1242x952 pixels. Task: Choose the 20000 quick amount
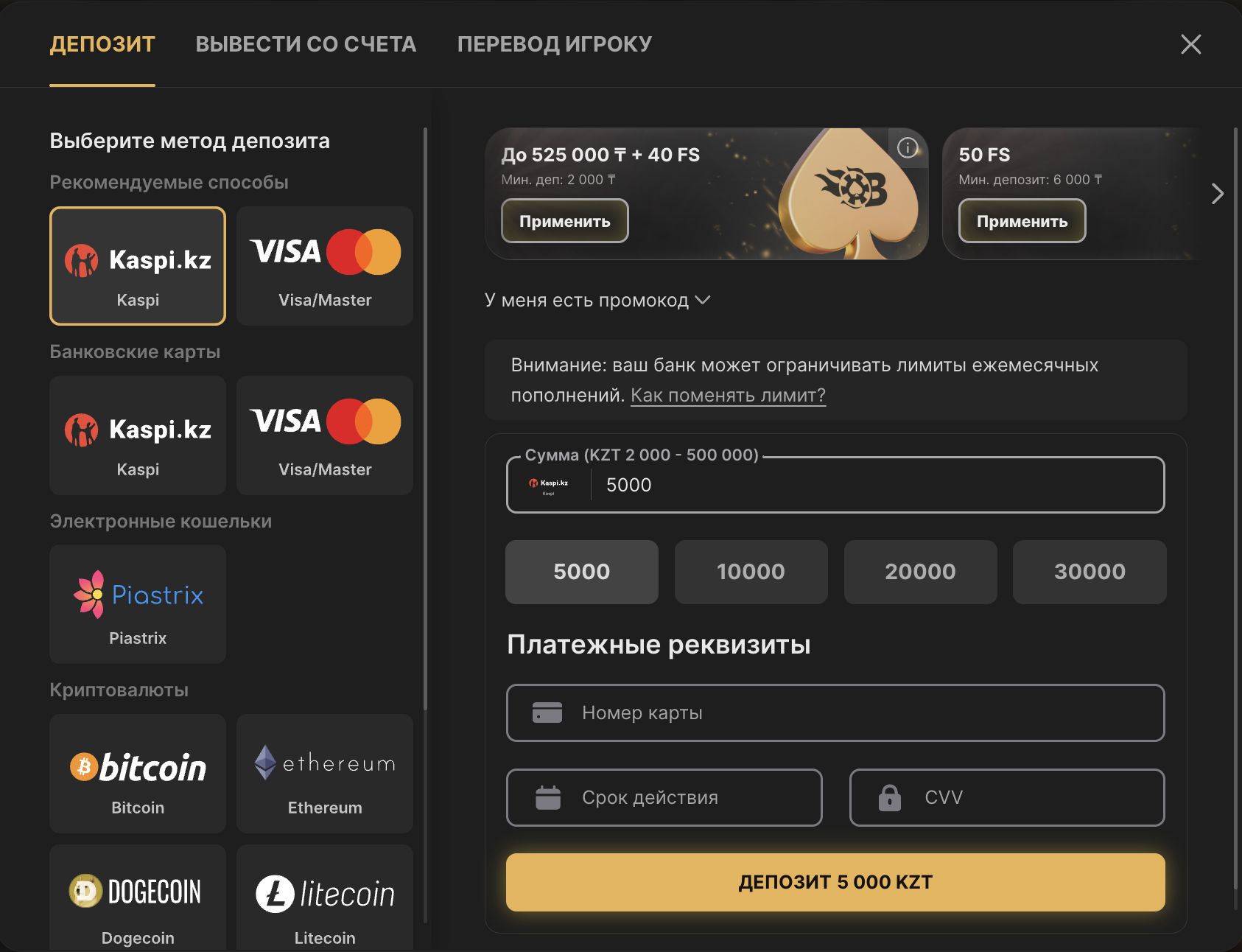(920, 572)
